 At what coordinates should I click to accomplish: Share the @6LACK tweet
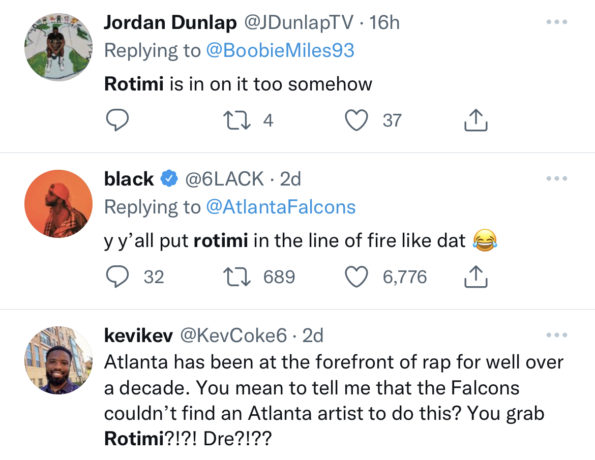pyautogui.click(x=476, y=276)
